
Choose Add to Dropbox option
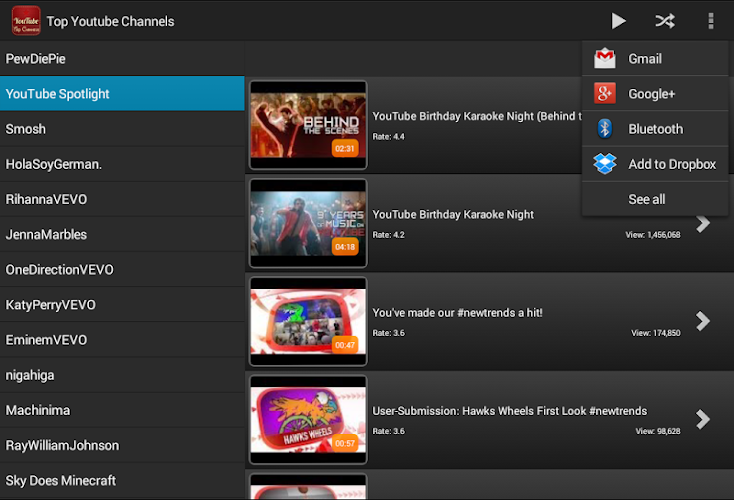[x=655, y=164]
